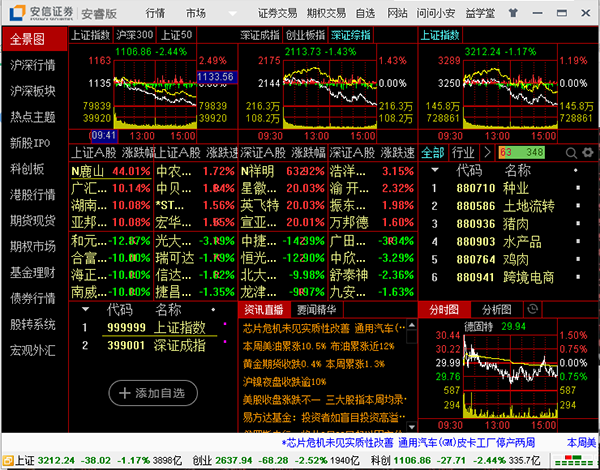Image resolution: width=600 pixels, height=470 pixels.
Task: Switch to 上证50 chart tab
Action: [x=176, y=35]
